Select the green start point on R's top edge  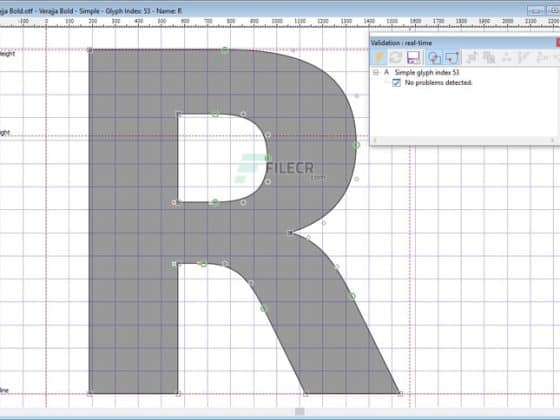224,50
